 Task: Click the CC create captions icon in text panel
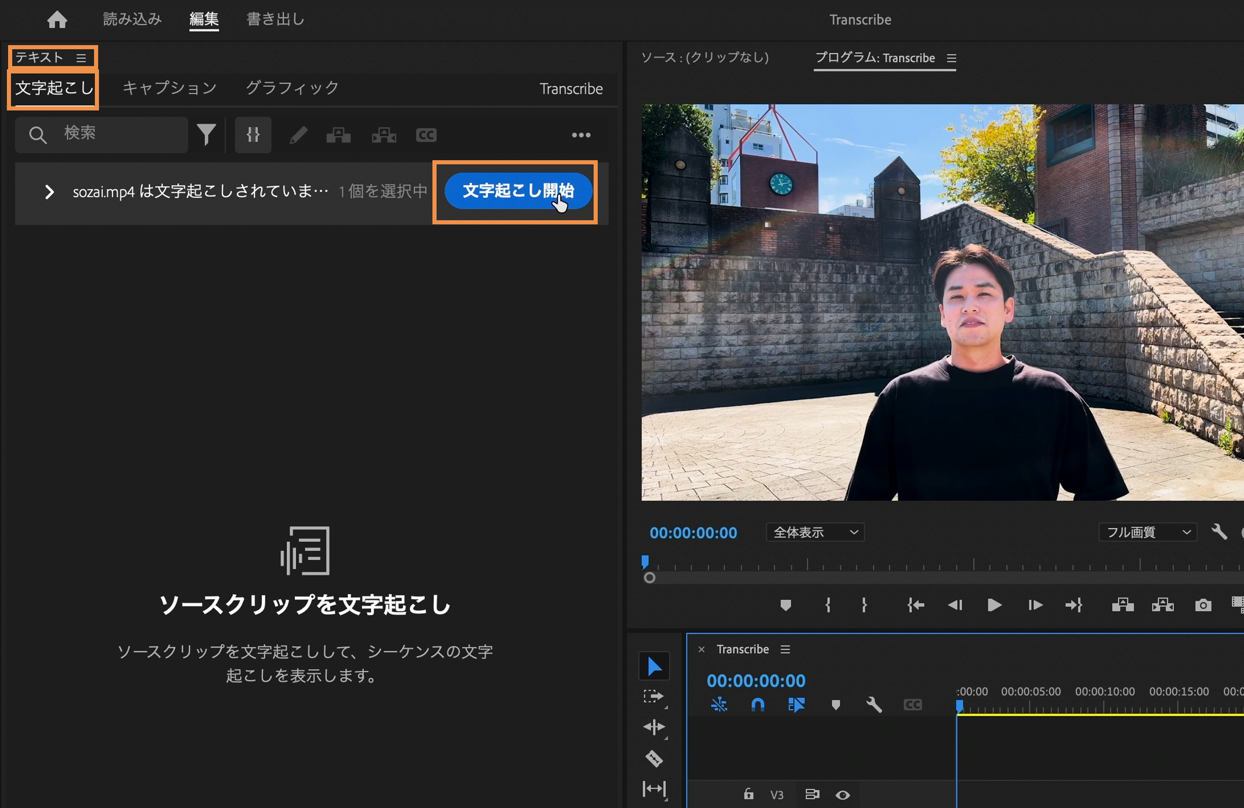coord(426,135)
